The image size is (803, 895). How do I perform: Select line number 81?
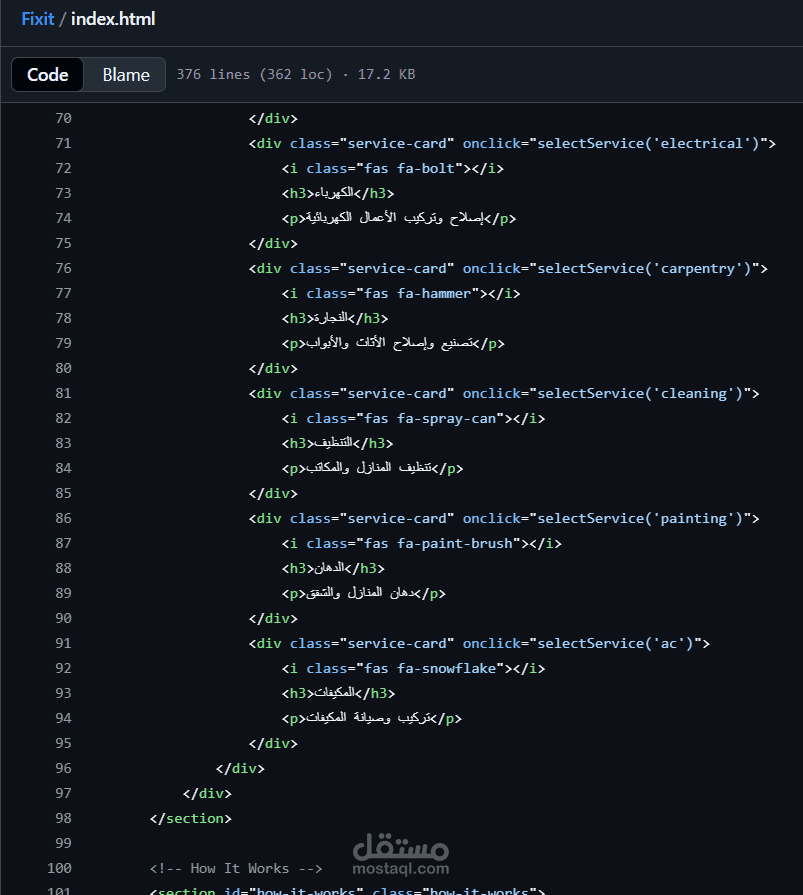[63, 393]
